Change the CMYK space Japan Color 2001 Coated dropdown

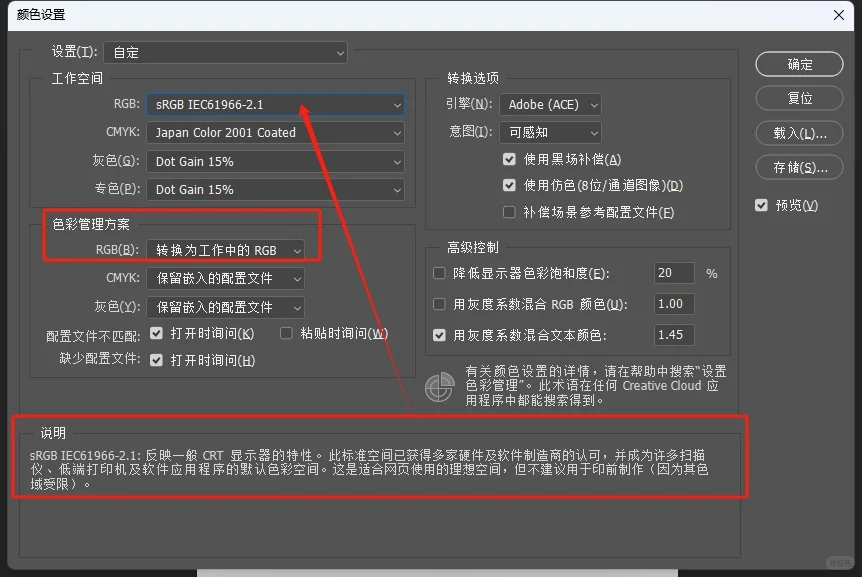275,132
